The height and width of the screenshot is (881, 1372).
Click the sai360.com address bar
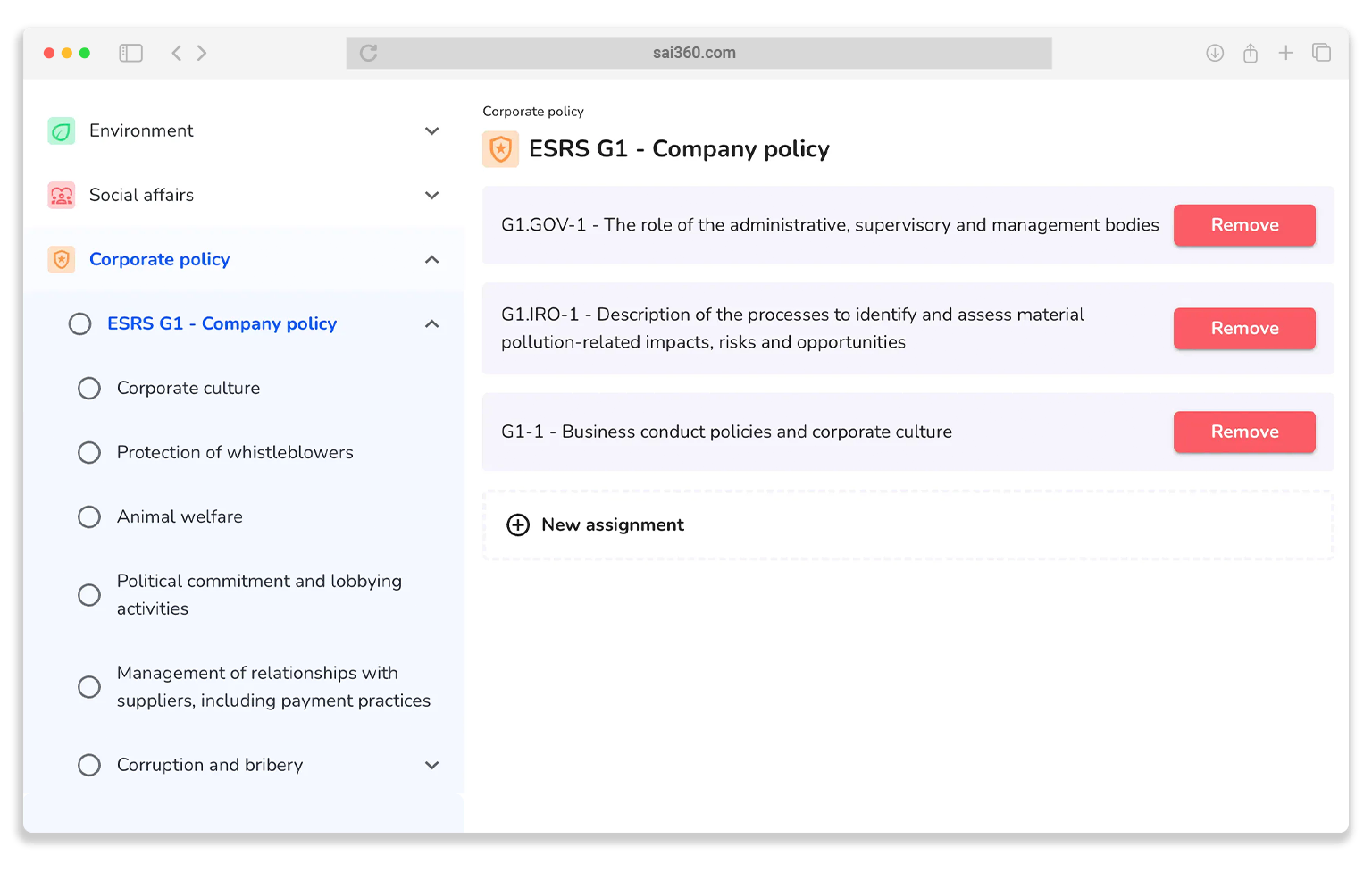tap(694, 54)
